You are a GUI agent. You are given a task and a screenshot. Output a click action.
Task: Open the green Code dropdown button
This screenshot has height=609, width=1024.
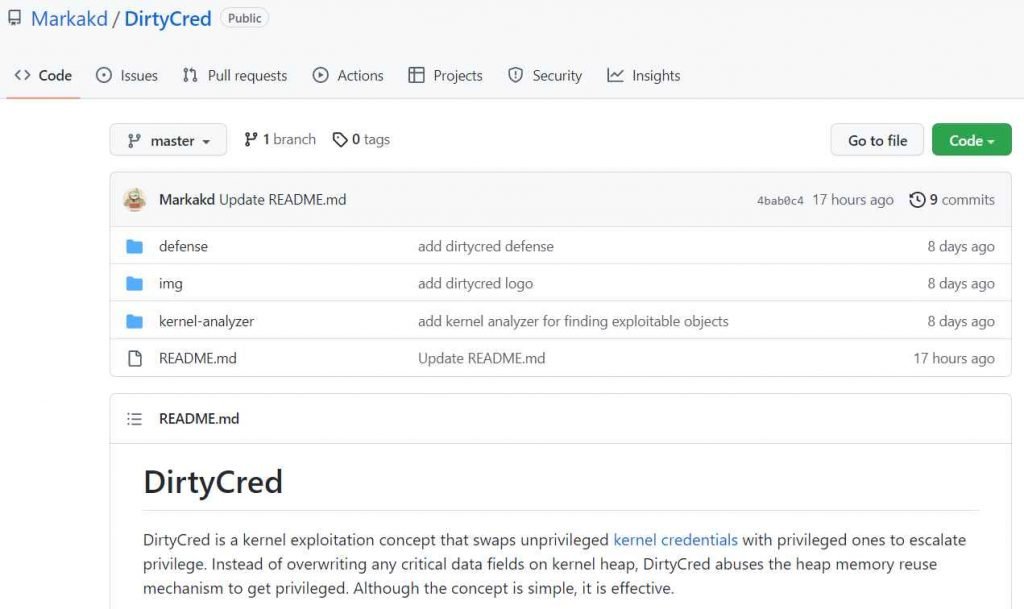click(972, 140)
